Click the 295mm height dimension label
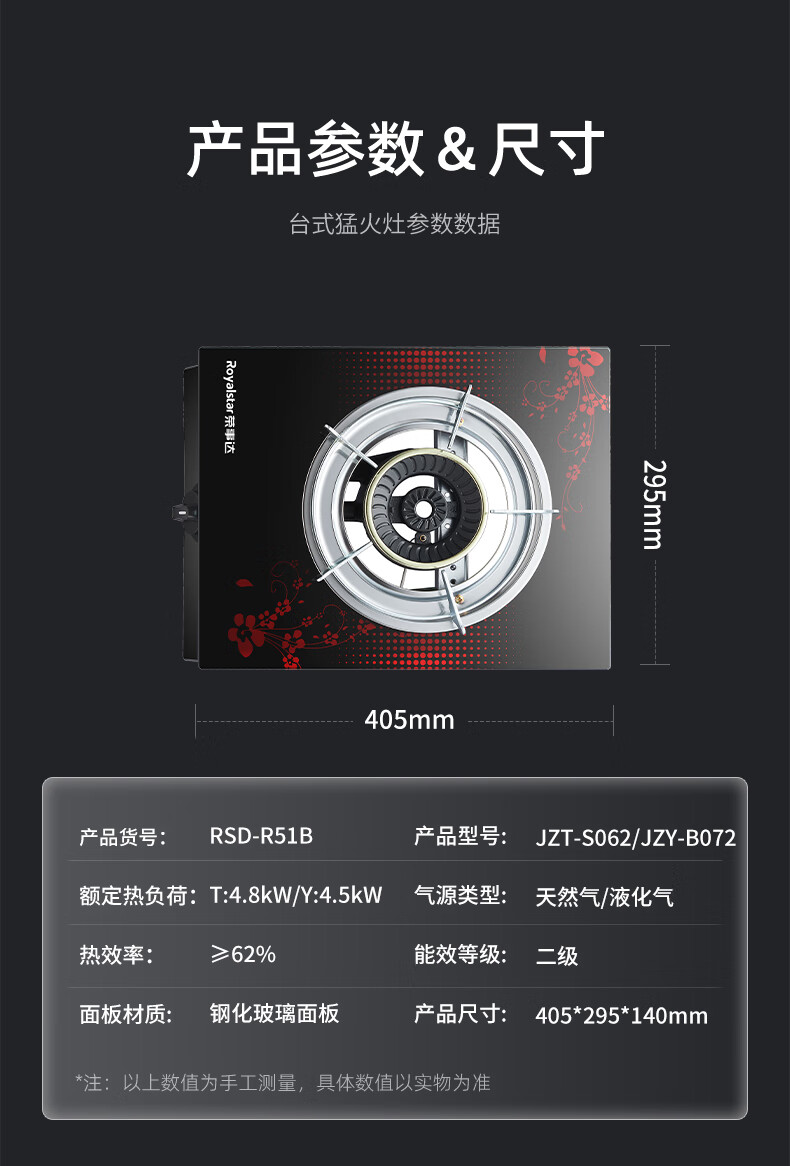The width and height of the screenshot is (790, 1166). click(653, 504)
